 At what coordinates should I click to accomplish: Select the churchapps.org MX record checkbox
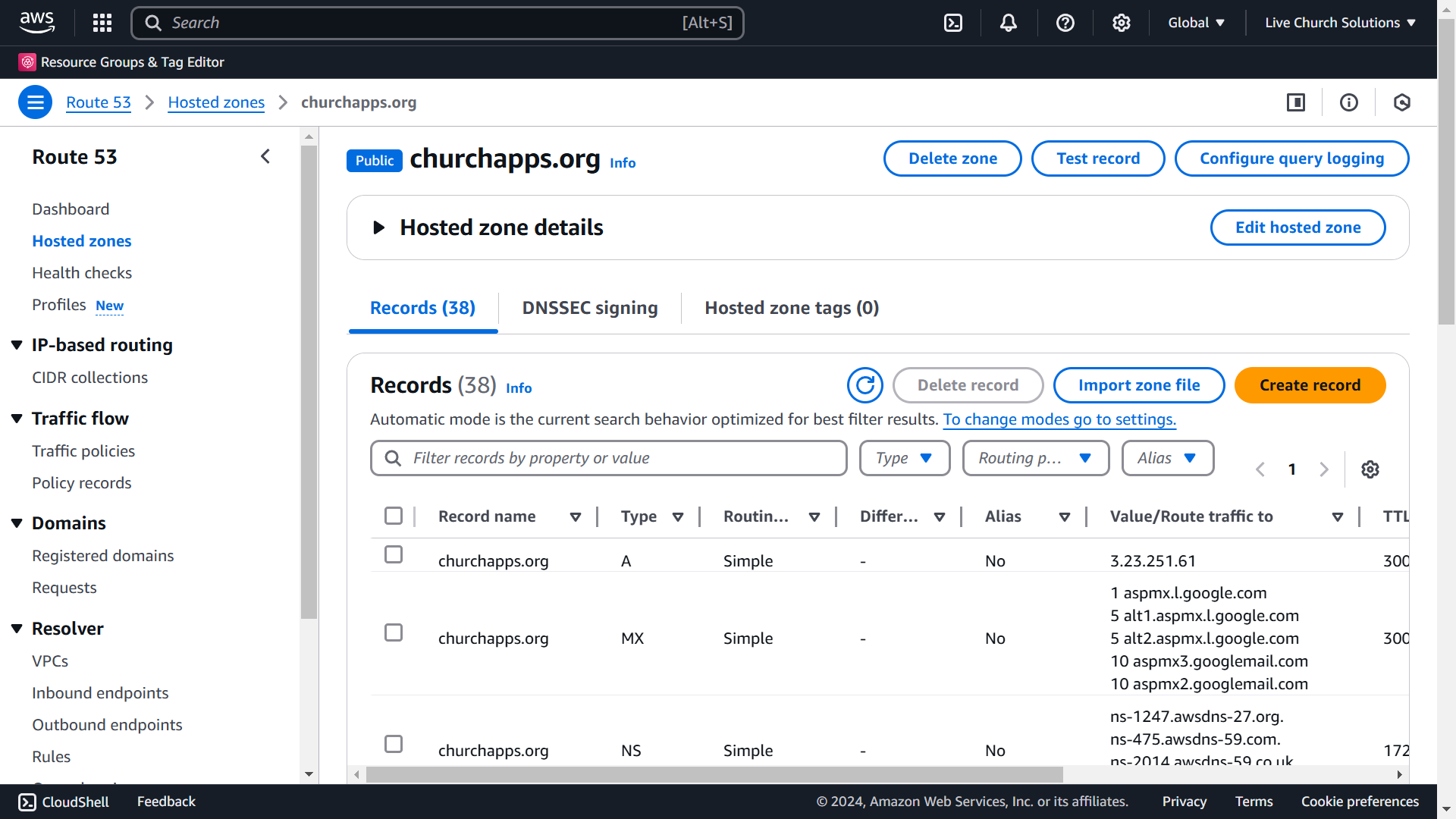click(x=394, y=632)
